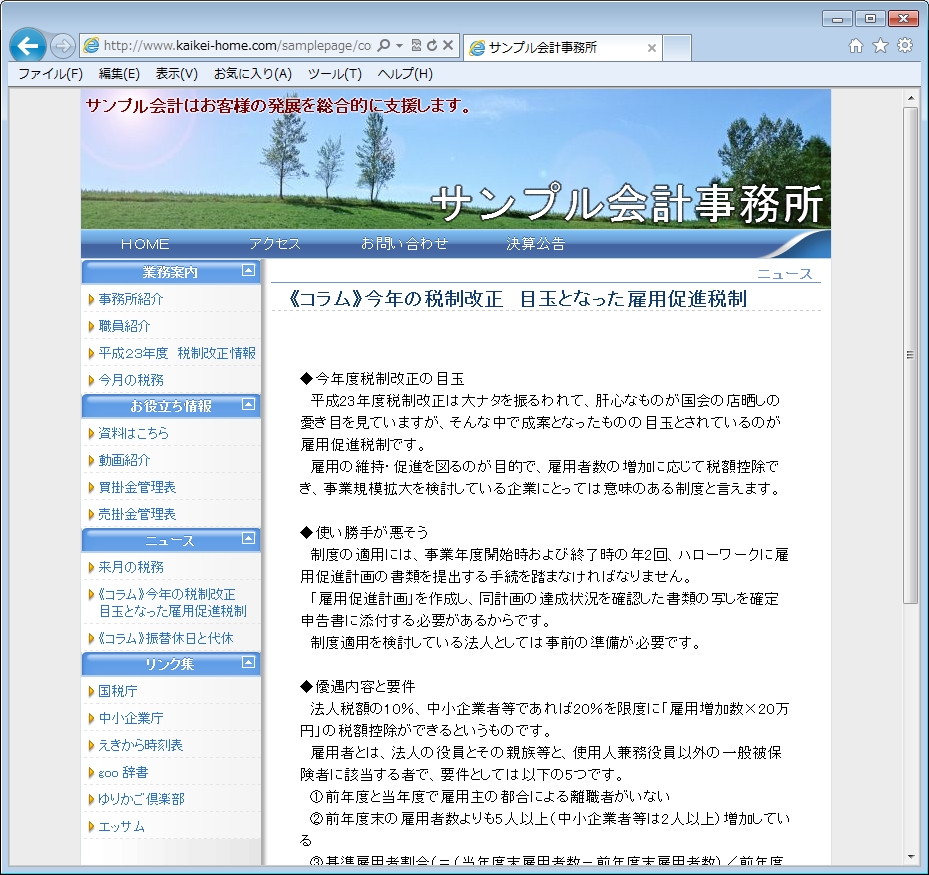Click the ◆使い勝手が悪そう subheading
929x875 pixels.
coord(364,532)
